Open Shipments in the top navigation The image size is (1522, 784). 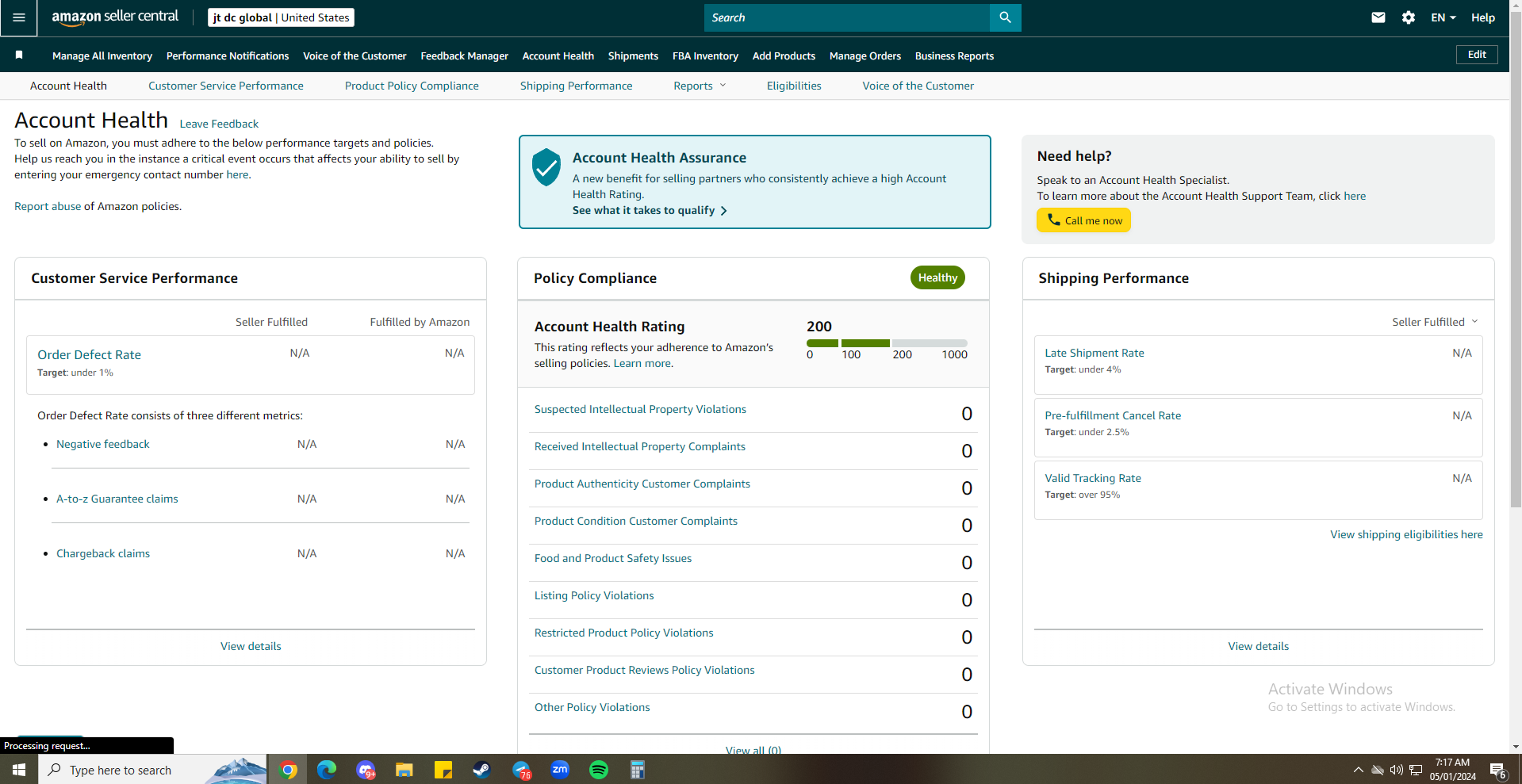[x=633, y=55]
